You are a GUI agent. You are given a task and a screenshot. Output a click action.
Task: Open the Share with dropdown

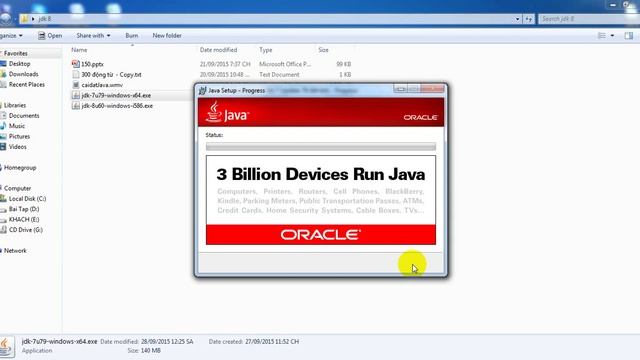(x=93, y=36)
